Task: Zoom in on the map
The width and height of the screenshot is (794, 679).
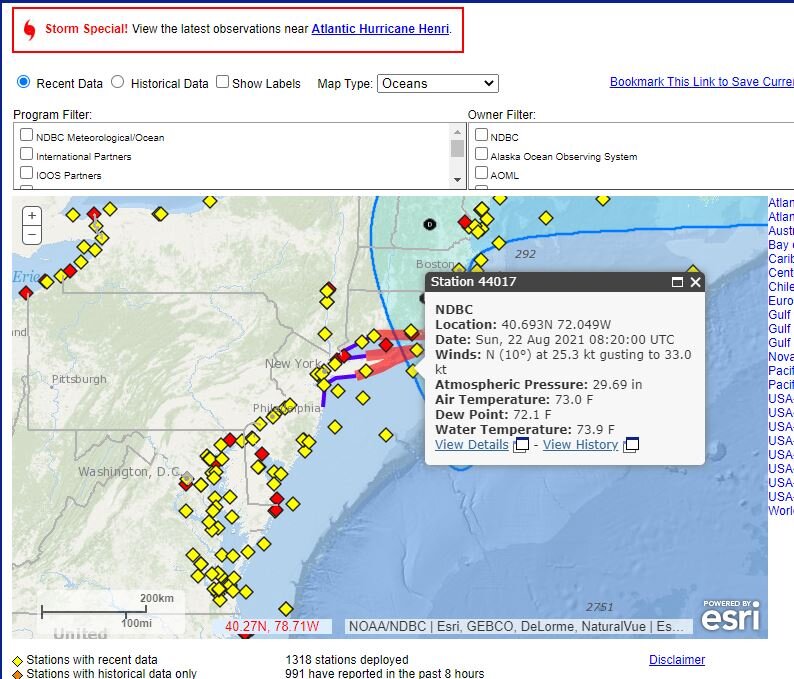Action: 32,216
